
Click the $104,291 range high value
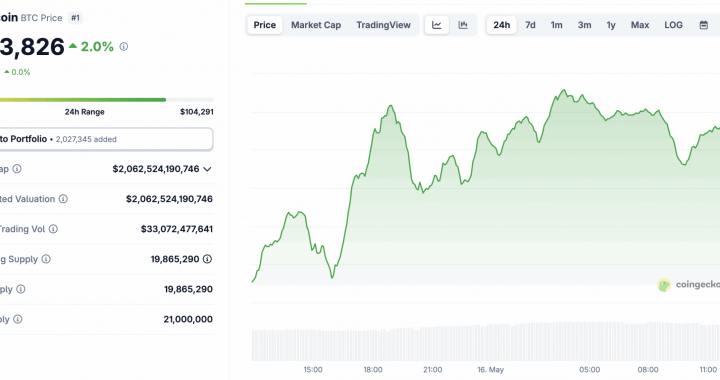click(197, 112)
